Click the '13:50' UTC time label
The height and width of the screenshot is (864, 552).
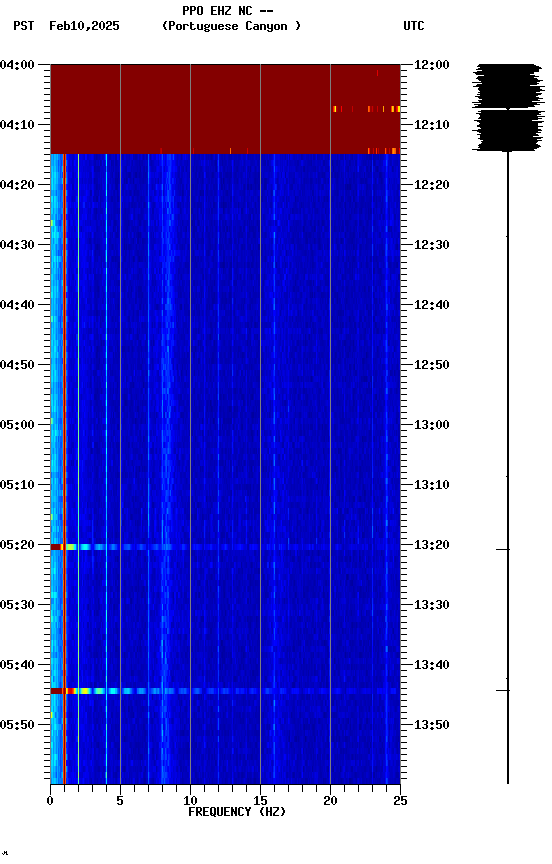pos(432,725)
